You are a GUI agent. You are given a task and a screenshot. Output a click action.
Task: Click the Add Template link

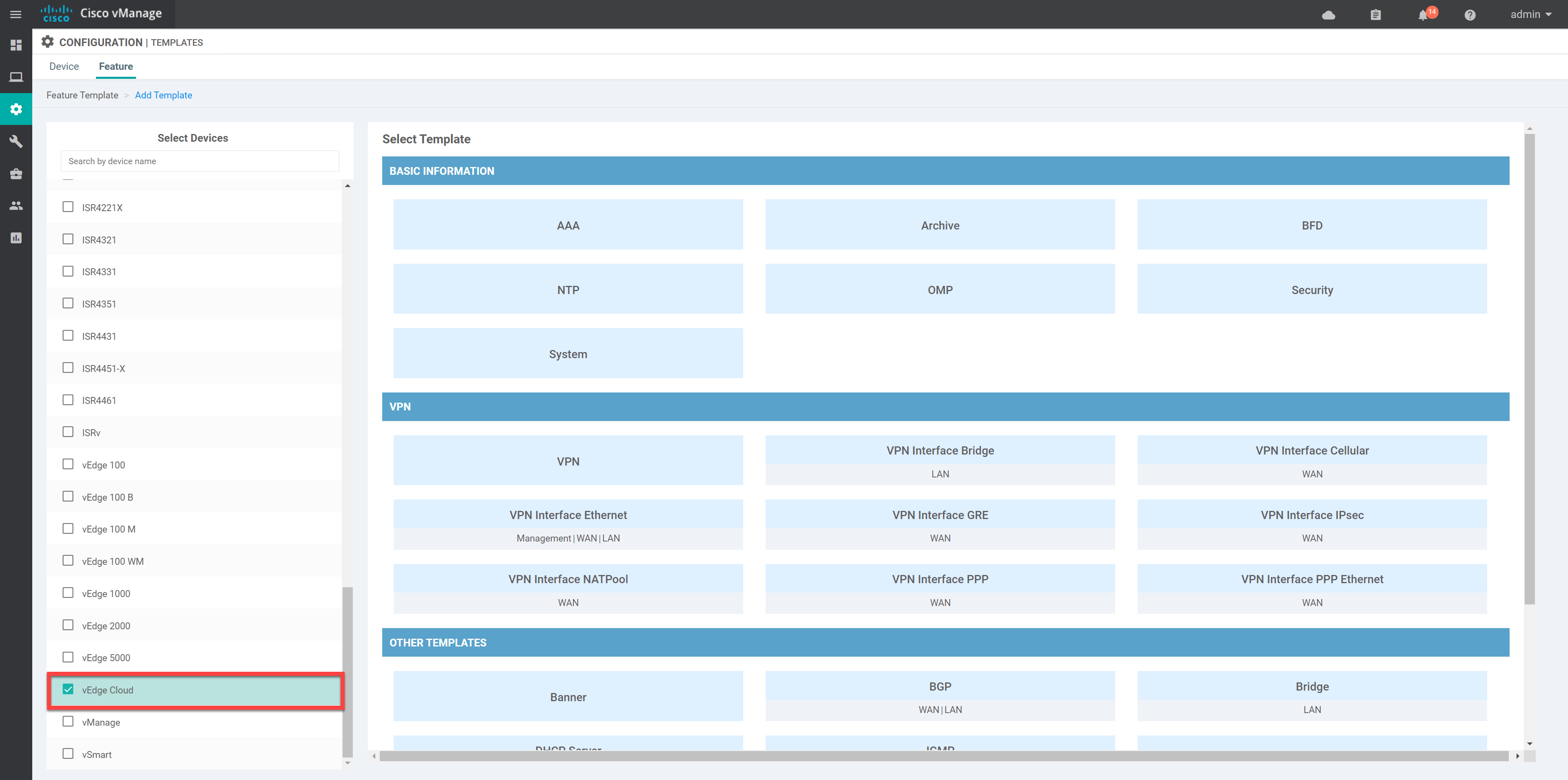tap(163, 95)
